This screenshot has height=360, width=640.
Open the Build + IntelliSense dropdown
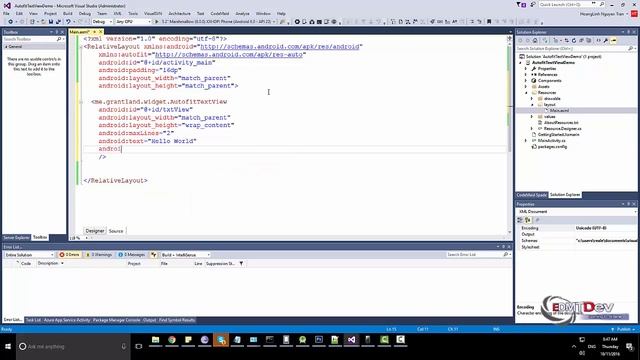click(185, 255)
